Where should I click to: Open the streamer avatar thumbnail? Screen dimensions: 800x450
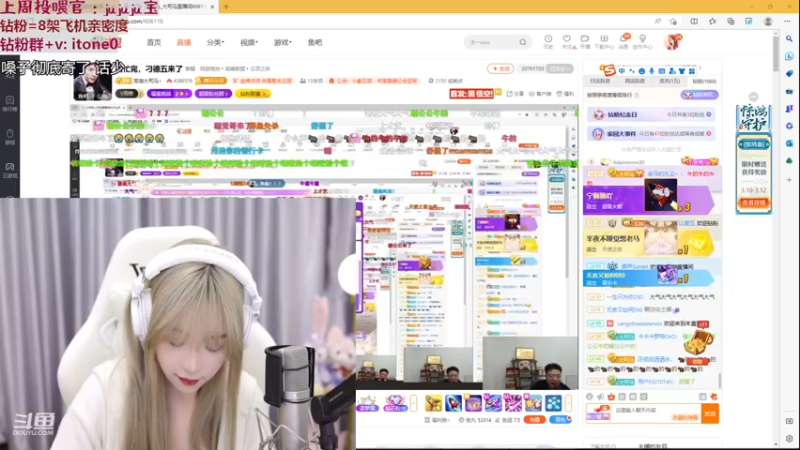[92, 82]
